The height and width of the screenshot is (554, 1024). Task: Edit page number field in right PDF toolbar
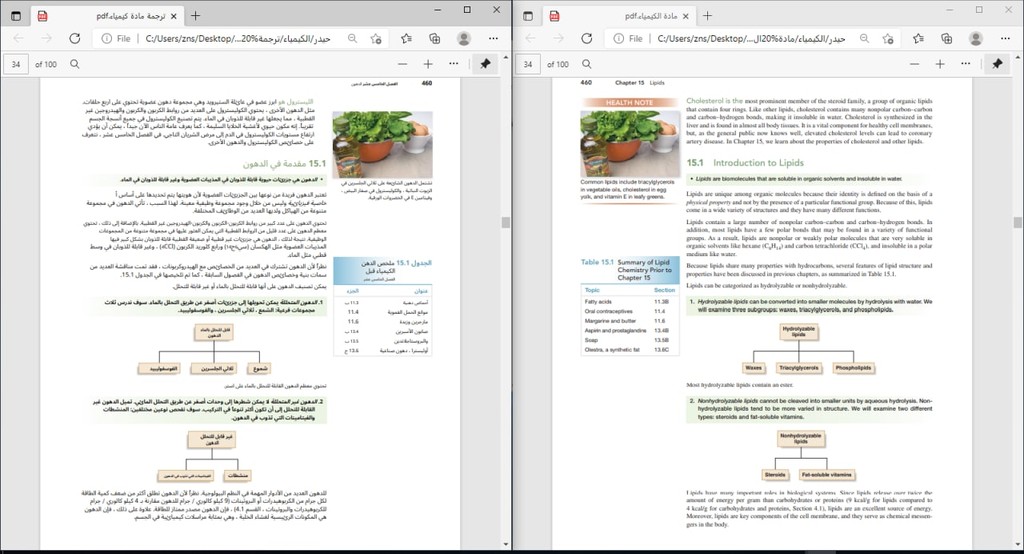[x=528, y=64]
